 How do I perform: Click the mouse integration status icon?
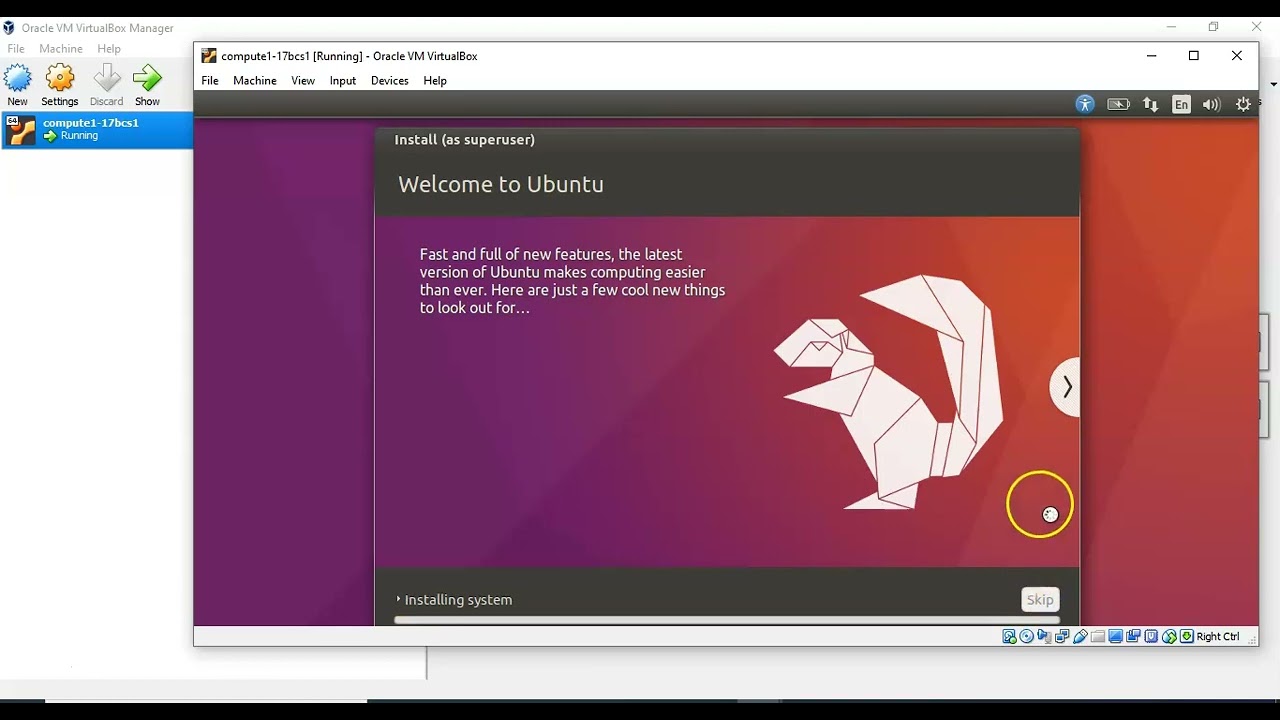[1170, 636]
